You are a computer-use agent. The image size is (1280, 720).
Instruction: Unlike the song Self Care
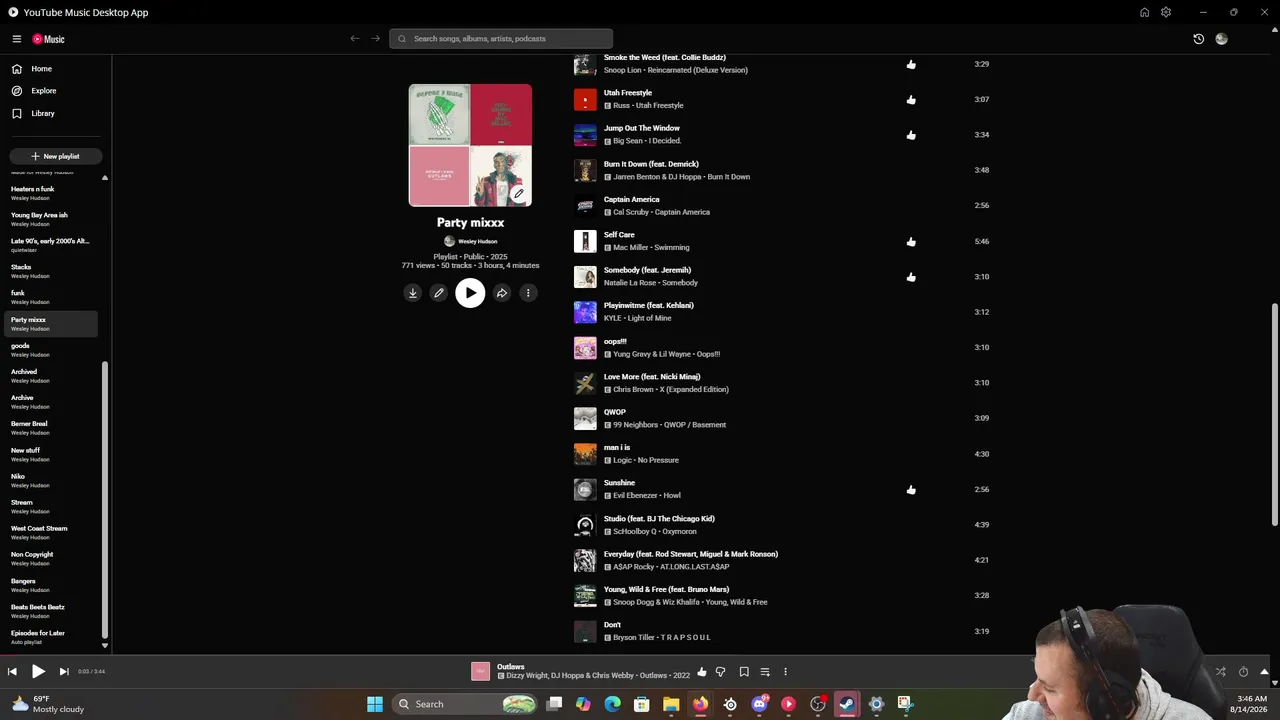911,241
